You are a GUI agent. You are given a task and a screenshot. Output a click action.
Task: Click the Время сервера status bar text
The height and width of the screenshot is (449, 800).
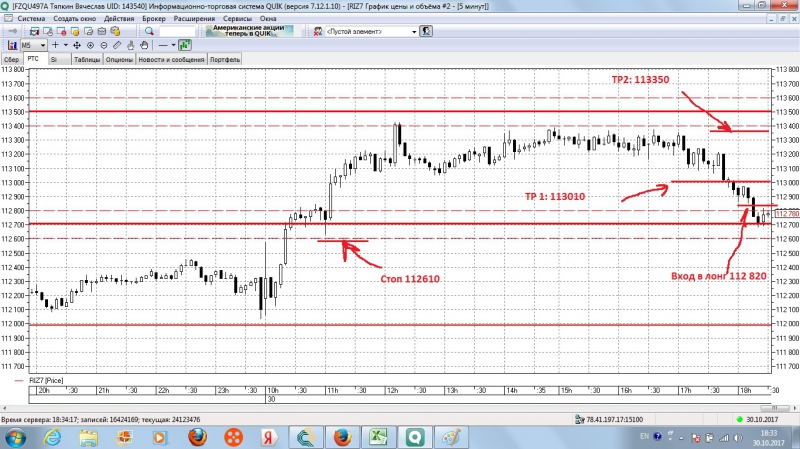pyautogui.click(x=101, y=419)
